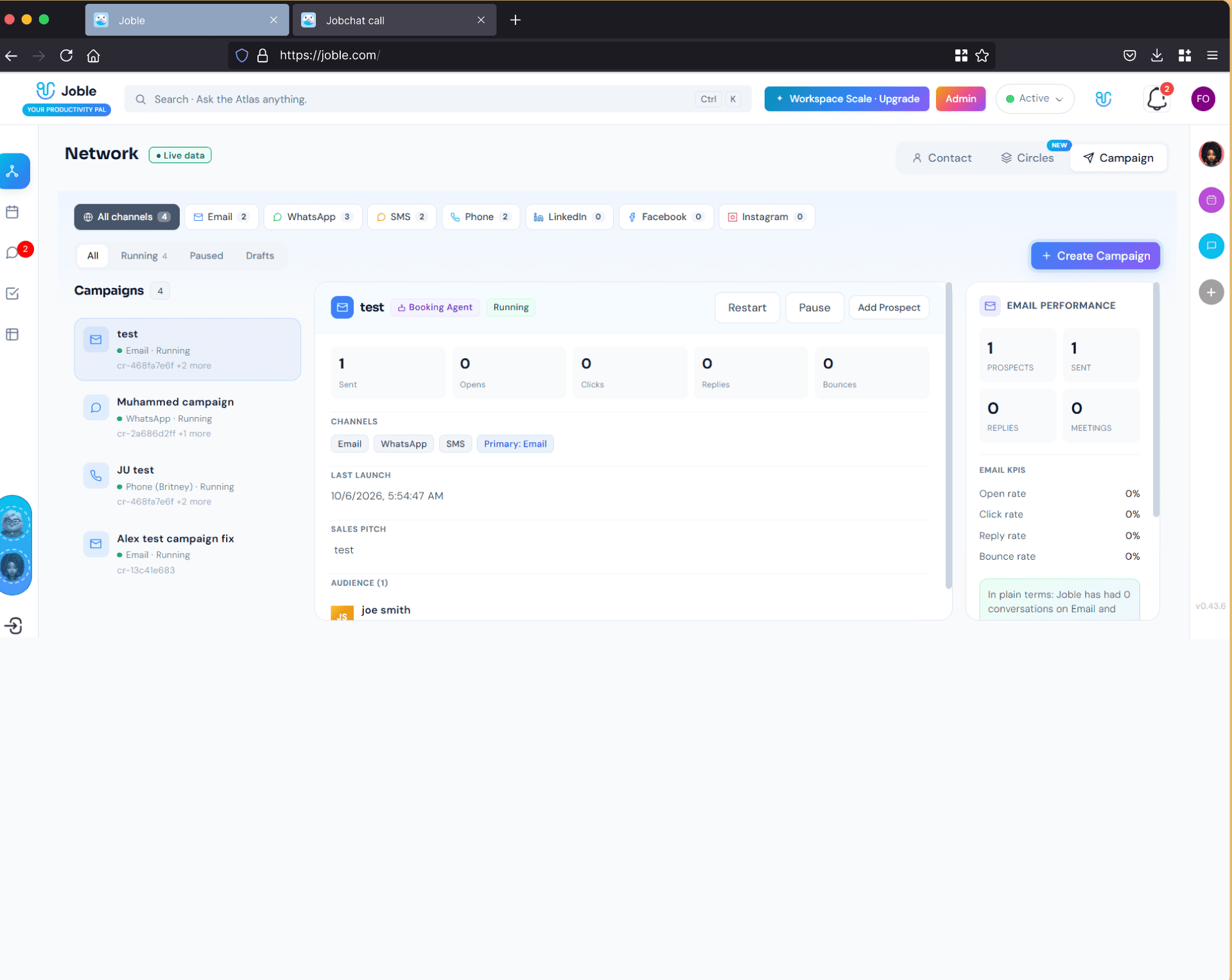
Task: Open the browser downloads icon
Action: tap(1157, 56)
